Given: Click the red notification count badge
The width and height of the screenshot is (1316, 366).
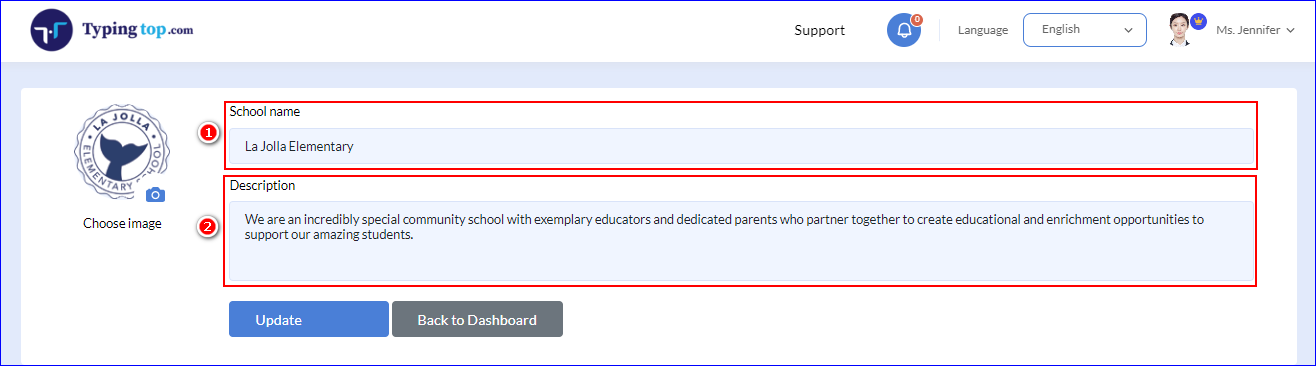Looking at the screenshot, I should [x=916, y=19].
